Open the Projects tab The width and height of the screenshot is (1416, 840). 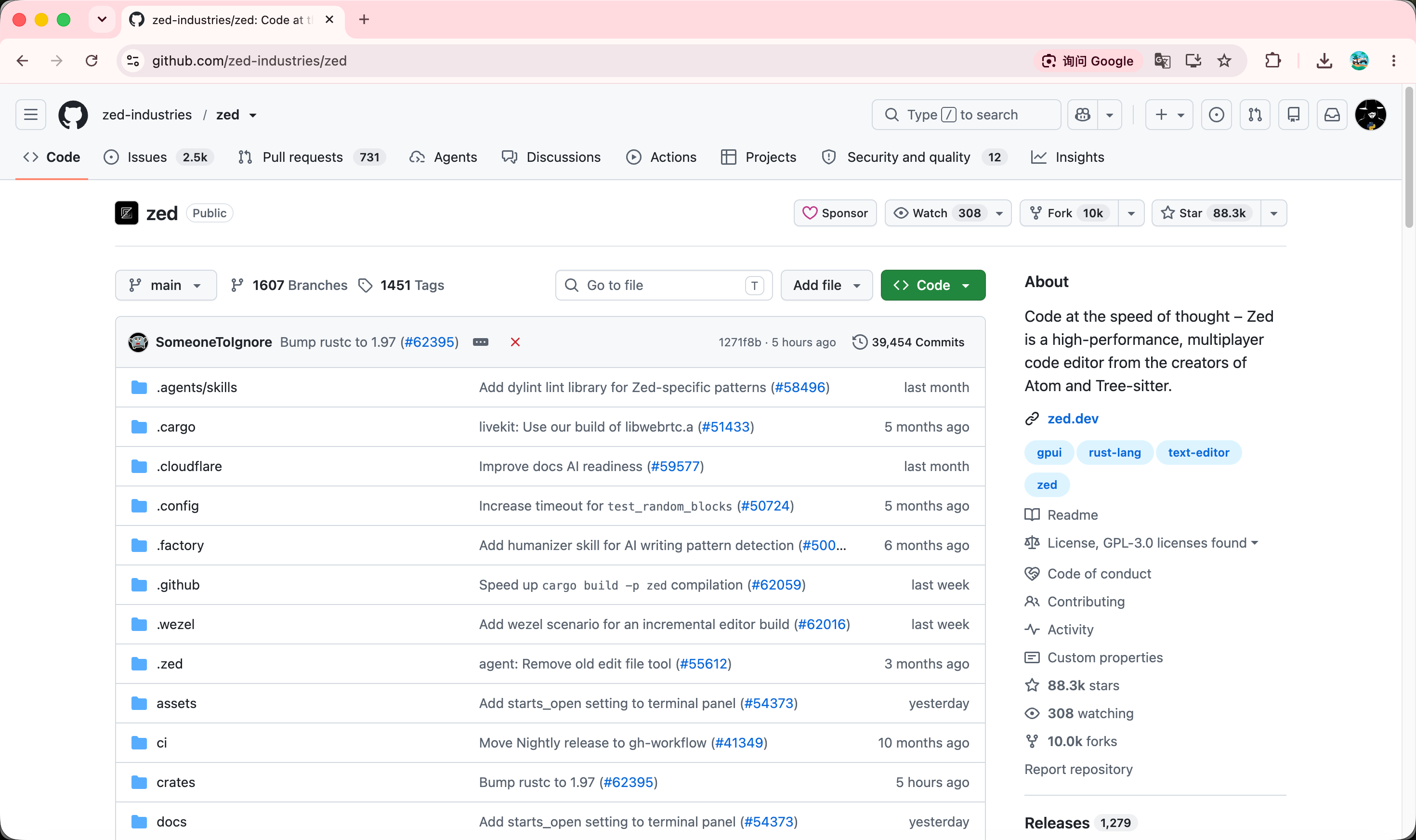pyautogui.click(x=759, y=157)
